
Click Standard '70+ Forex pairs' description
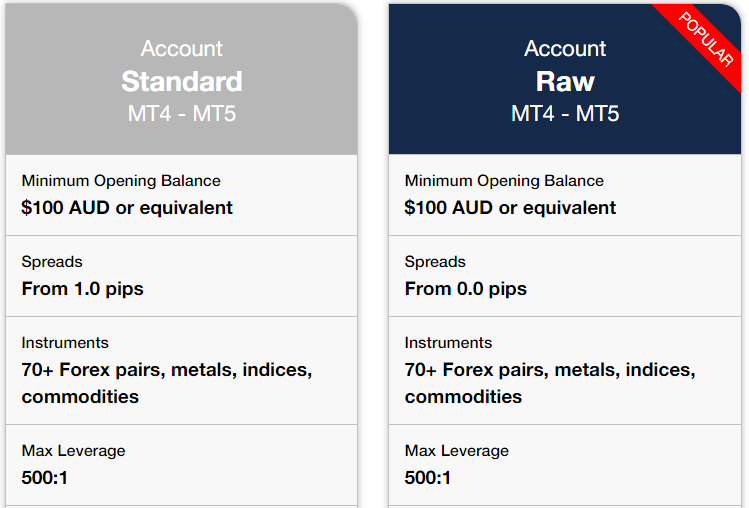[x=167, y=383]
